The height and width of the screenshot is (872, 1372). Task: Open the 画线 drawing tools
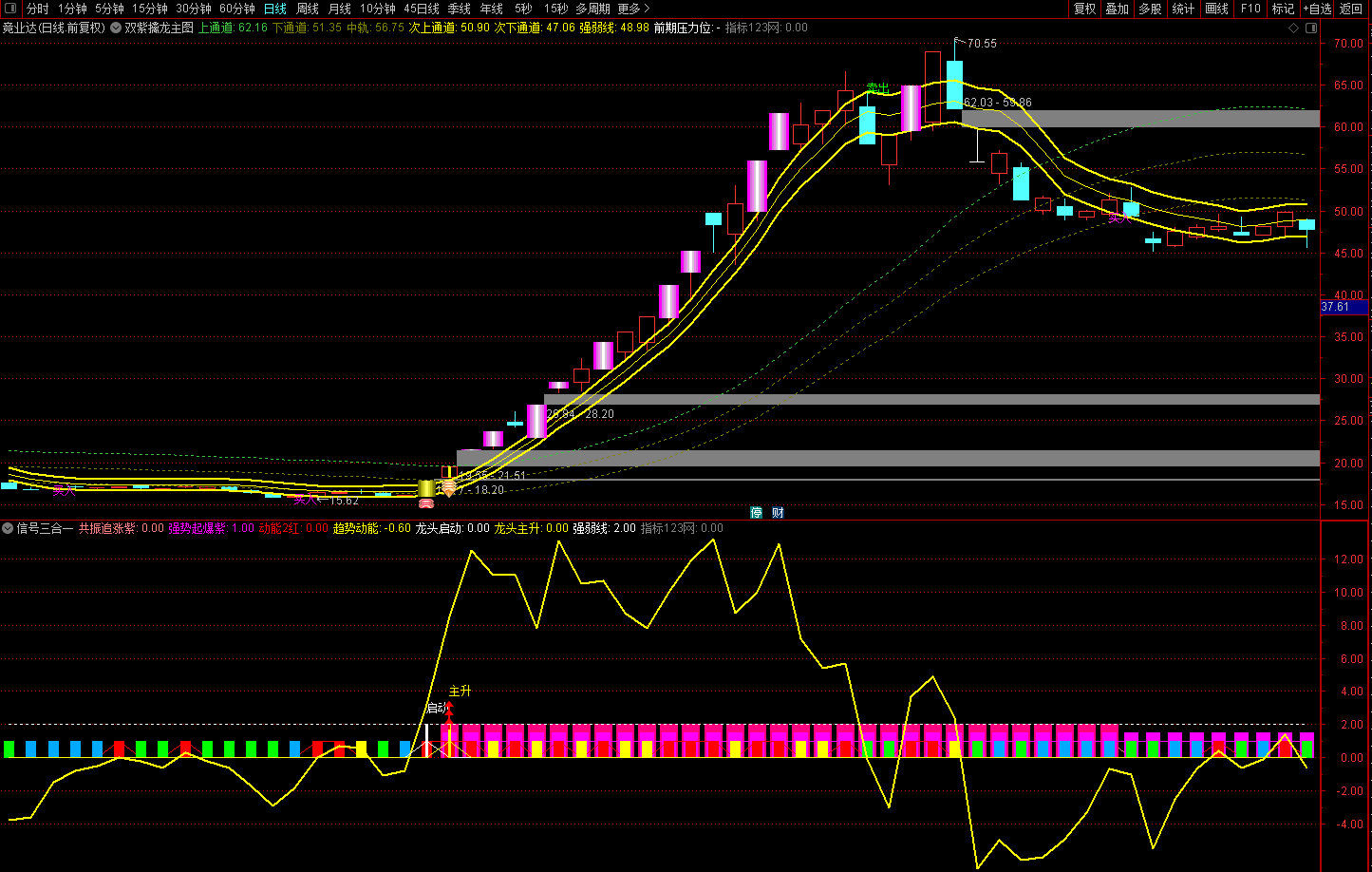coord(1216,9)
